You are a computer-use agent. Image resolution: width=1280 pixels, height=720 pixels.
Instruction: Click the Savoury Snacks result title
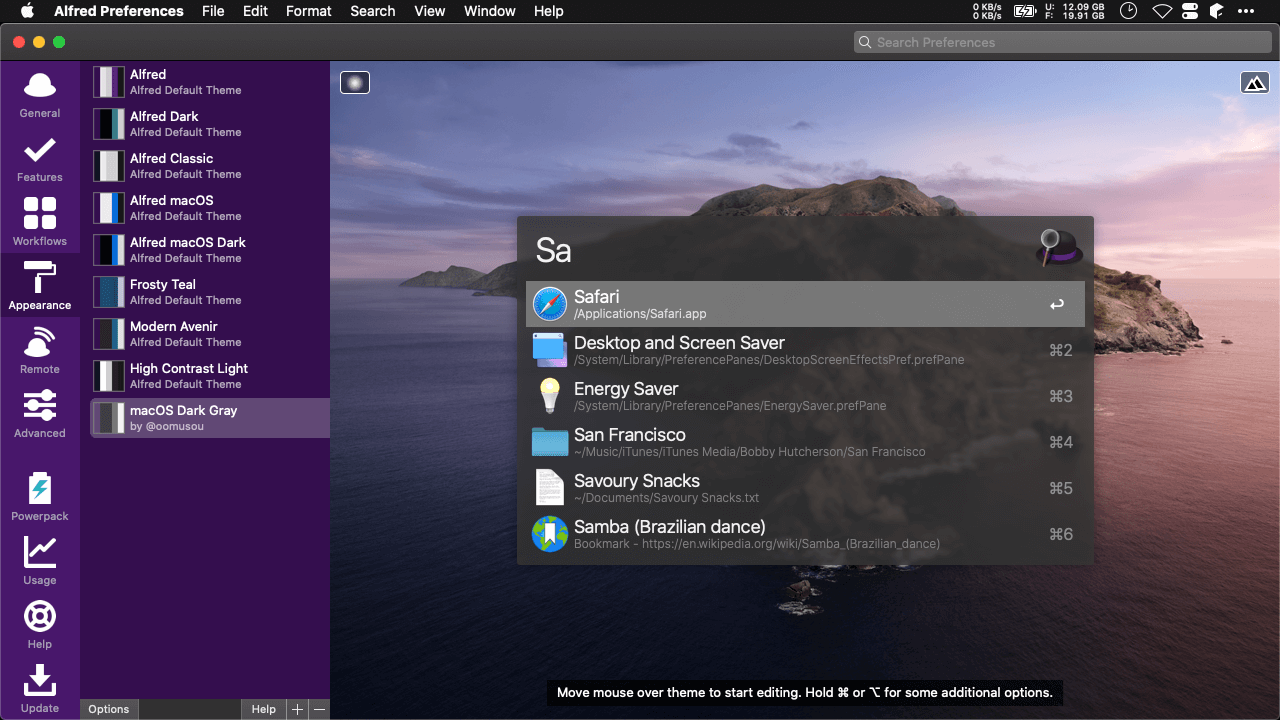637,481
